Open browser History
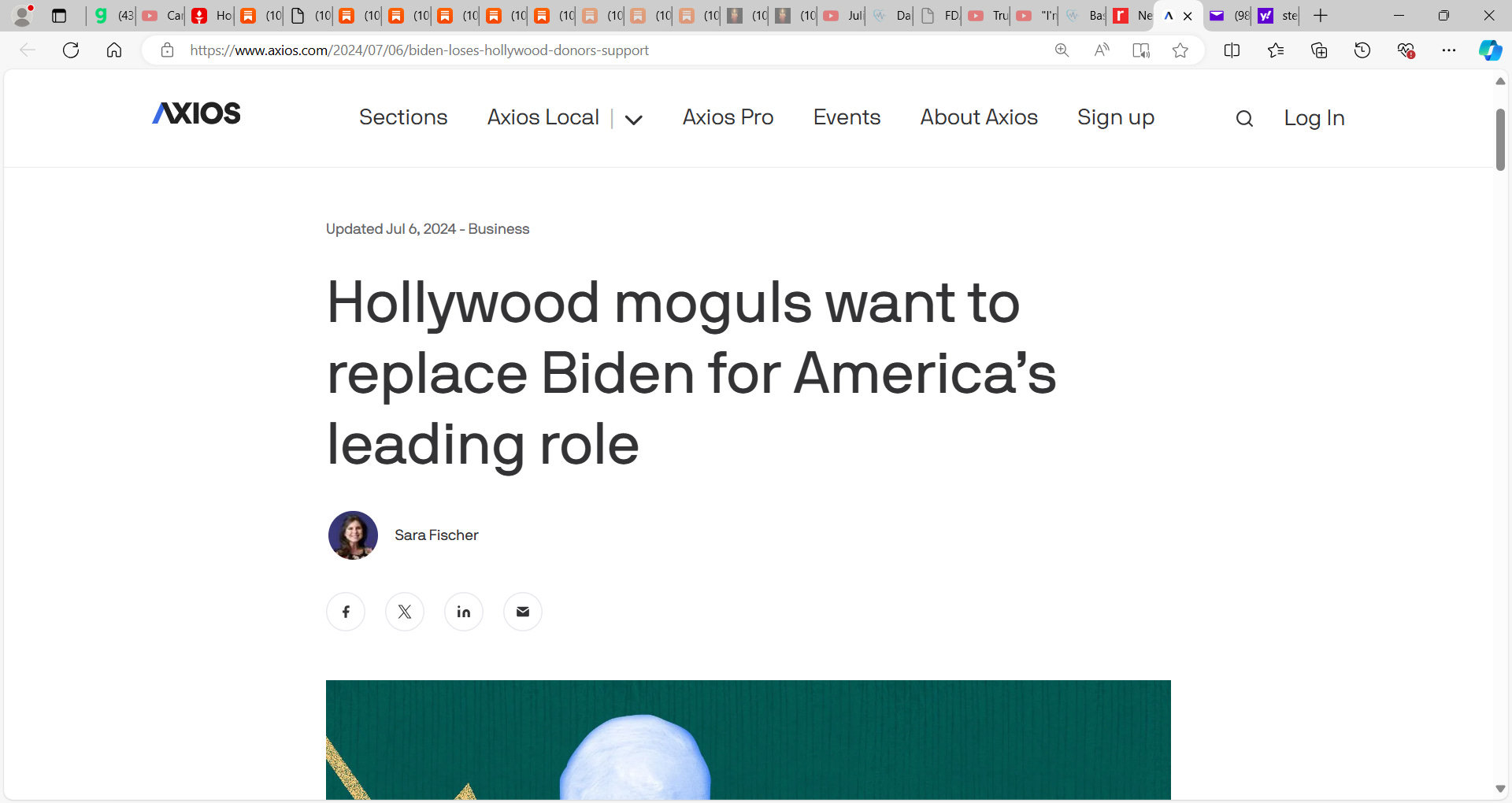1512x803 pixels. tap(1362, 50)
